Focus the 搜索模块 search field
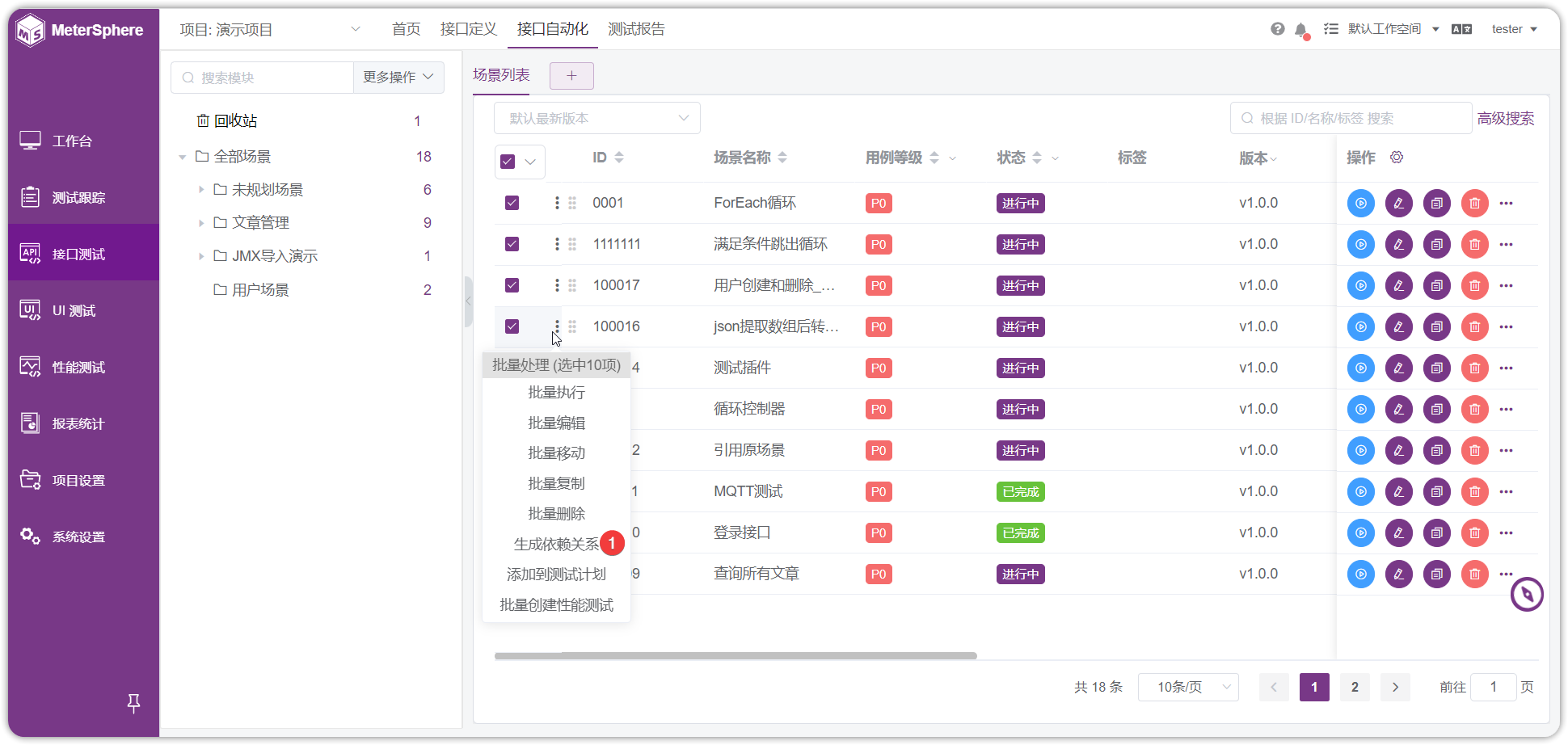Screen dimensions: 1568x745 point(262,78)
